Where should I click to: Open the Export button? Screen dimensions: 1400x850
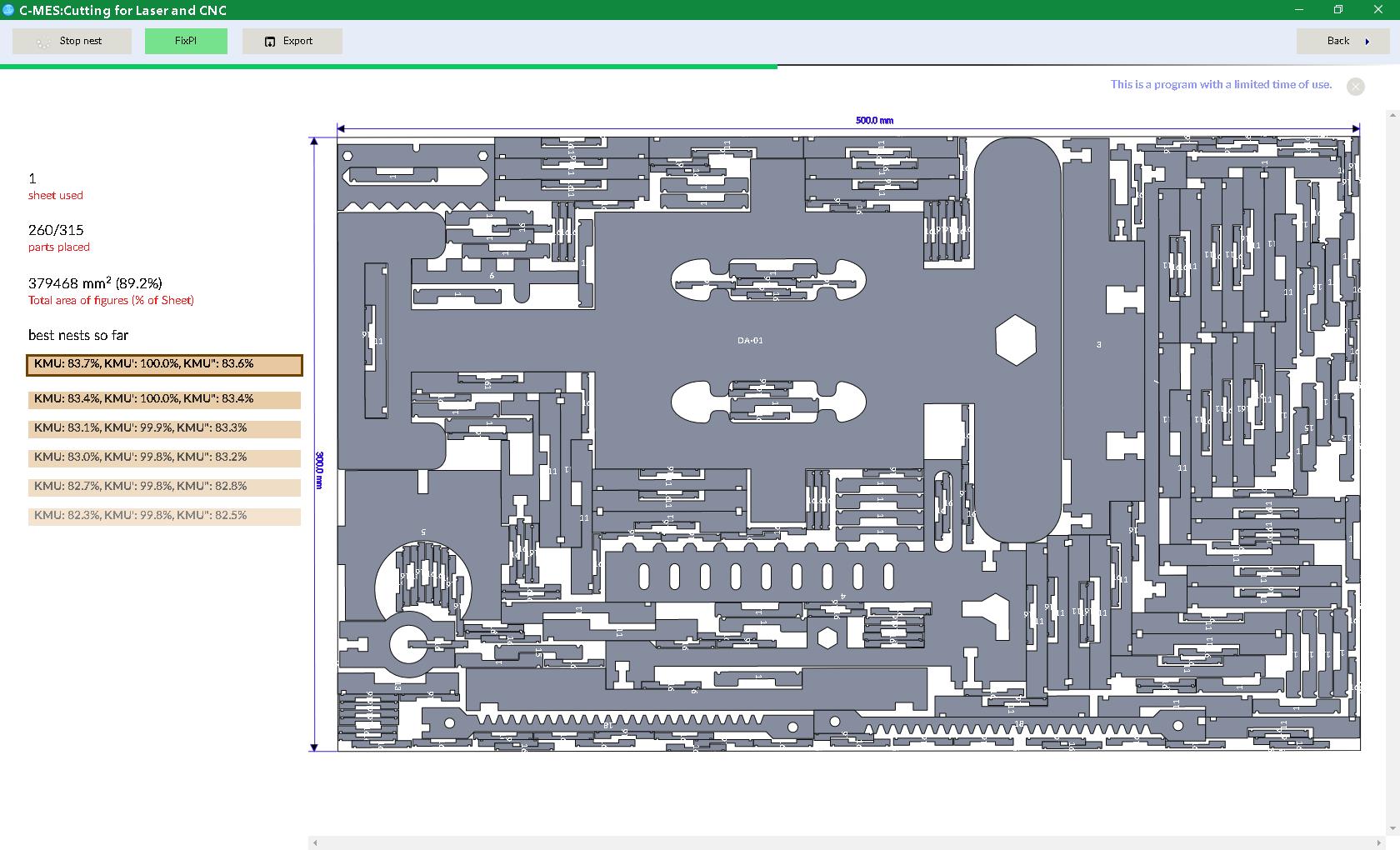(x=292, y=41)
